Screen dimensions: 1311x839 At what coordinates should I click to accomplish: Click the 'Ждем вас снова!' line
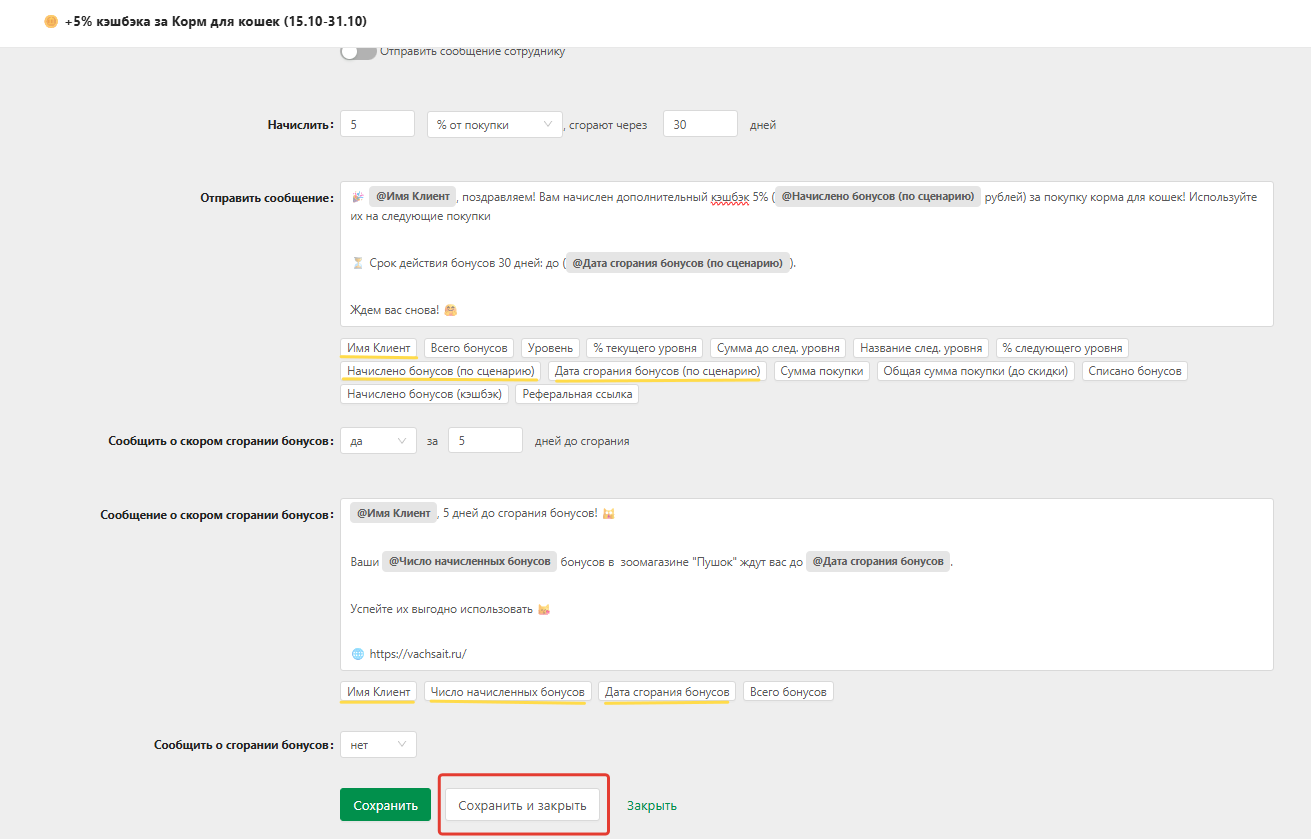(x=394, y=310)
